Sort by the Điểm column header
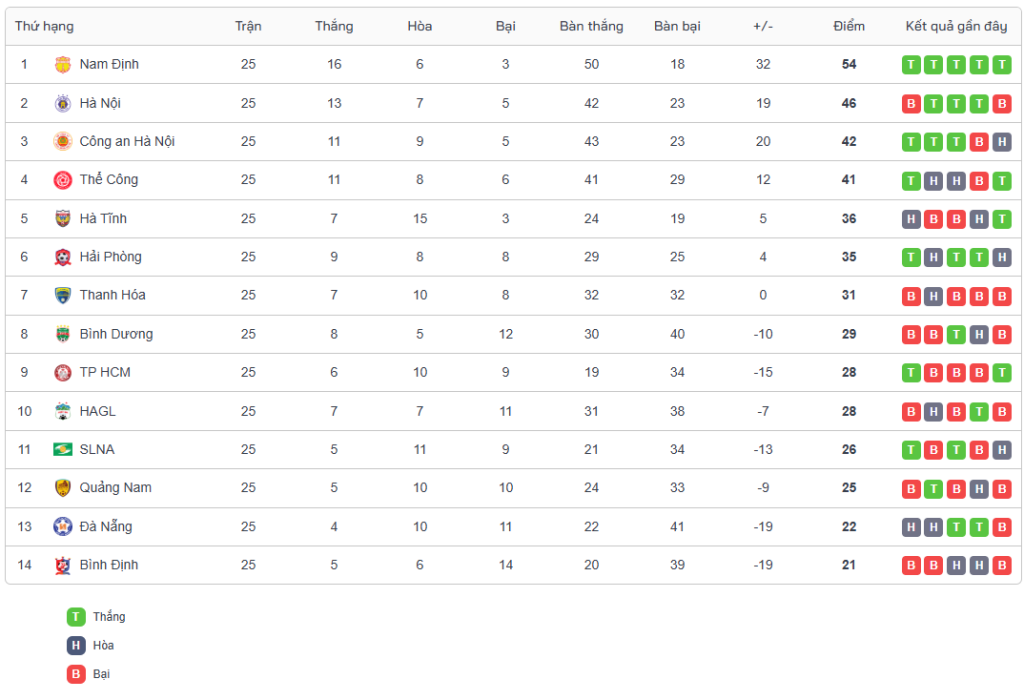The image size is (1024, 700). pos(848,26)
